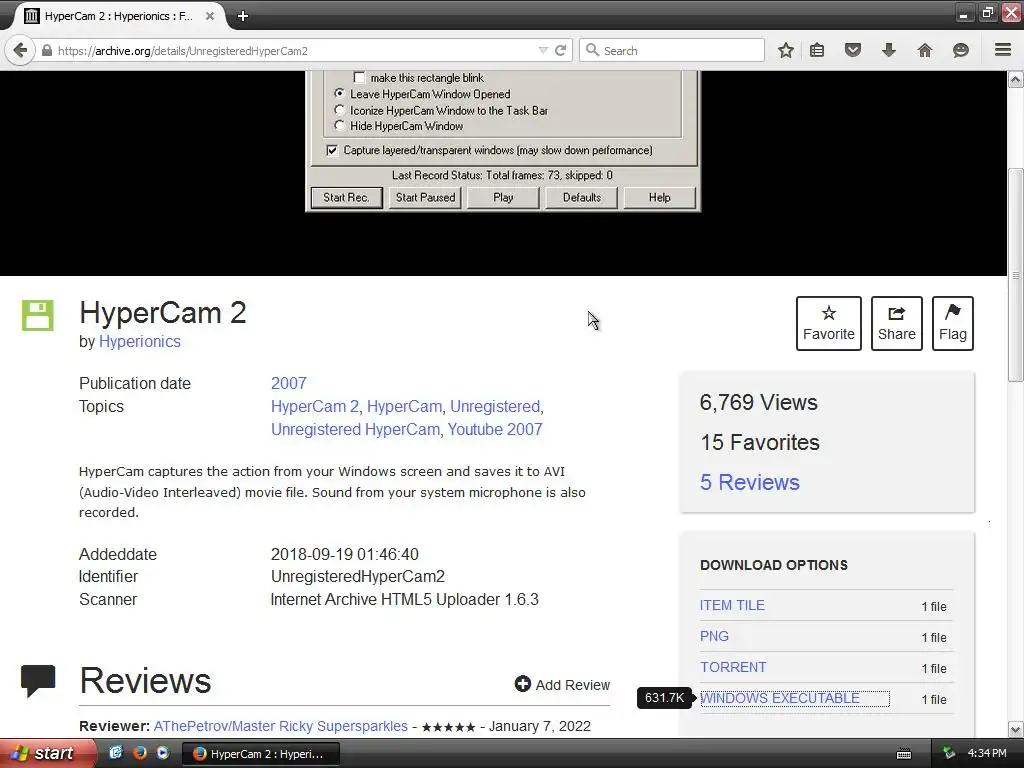Click the Windows Media Player quick launch icon
Screen dimensions: 1024x768
tap(163, 752)
